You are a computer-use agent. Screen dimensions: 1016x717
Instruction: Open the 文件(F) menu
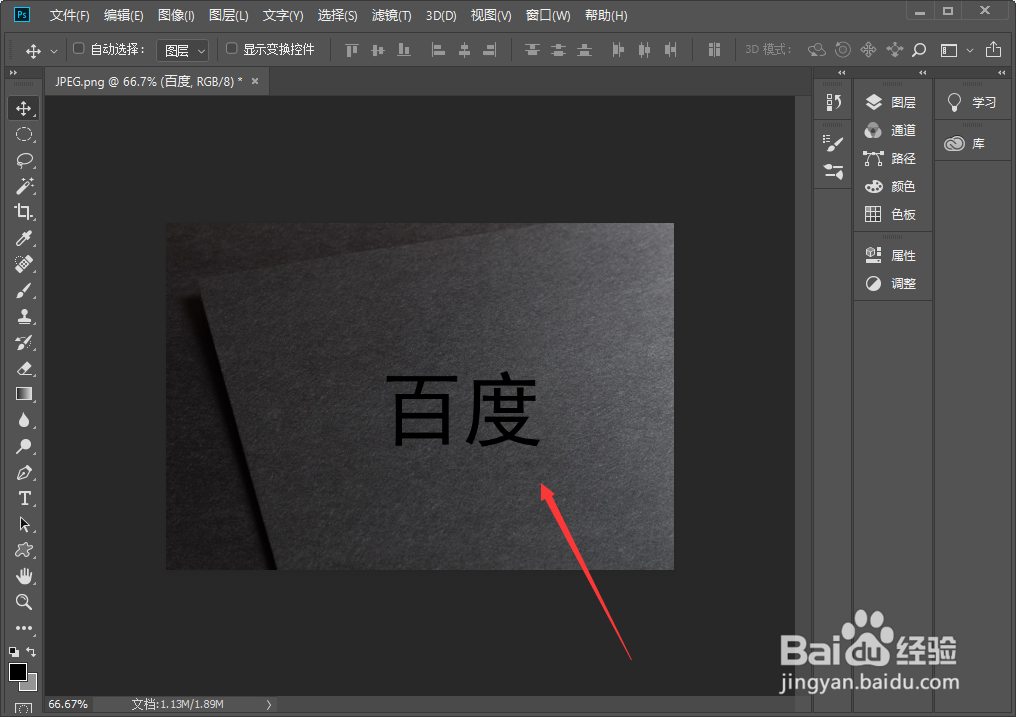point(69,16)
